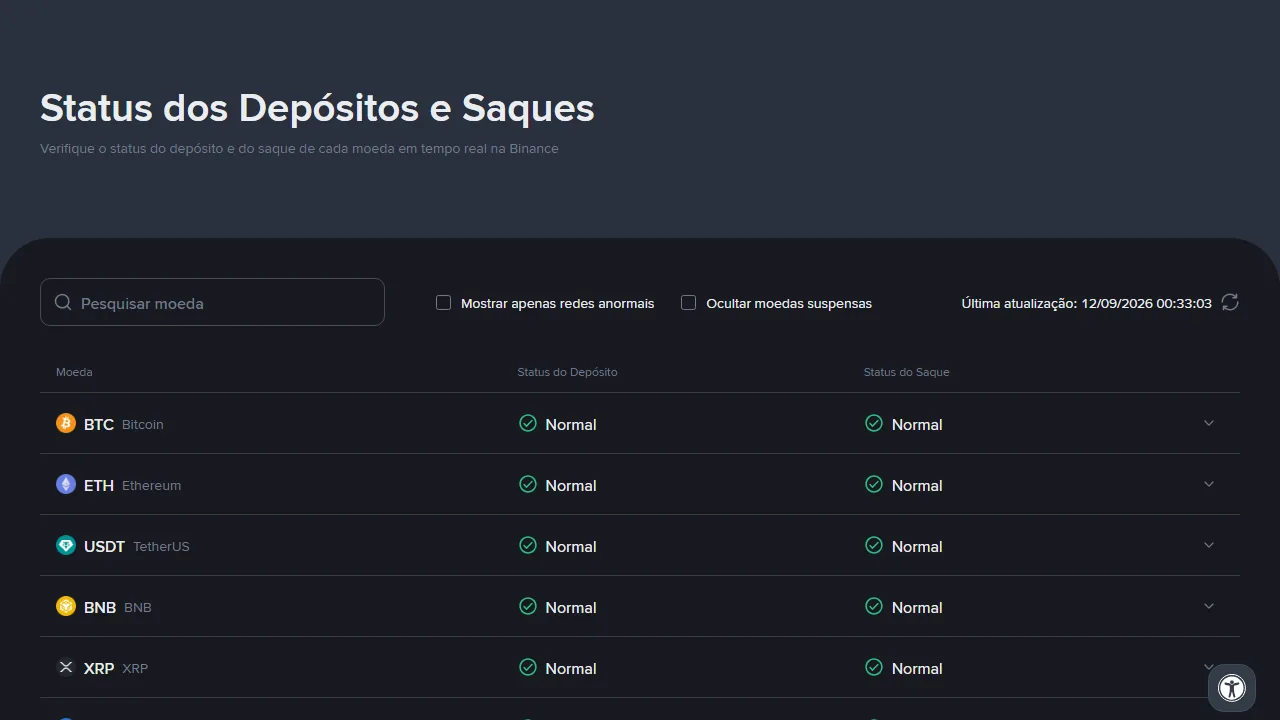Expand the ETH row details
Screen dimensions: 1280x720
[1209, 484]
